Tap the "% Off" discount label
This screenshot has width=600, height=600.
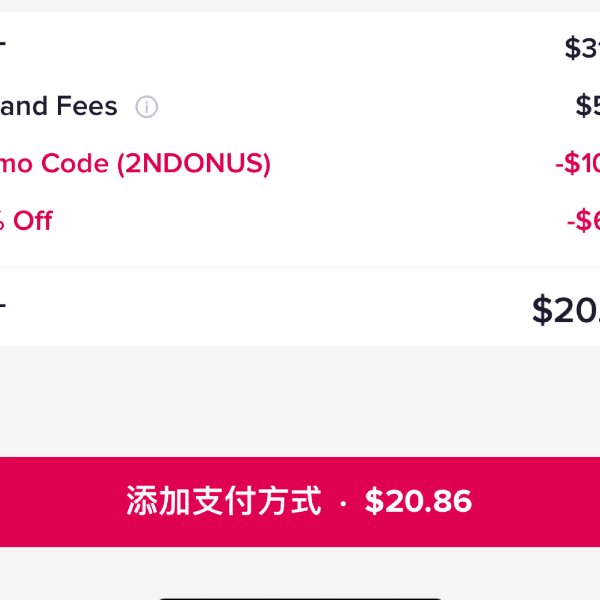coord(26,221)
